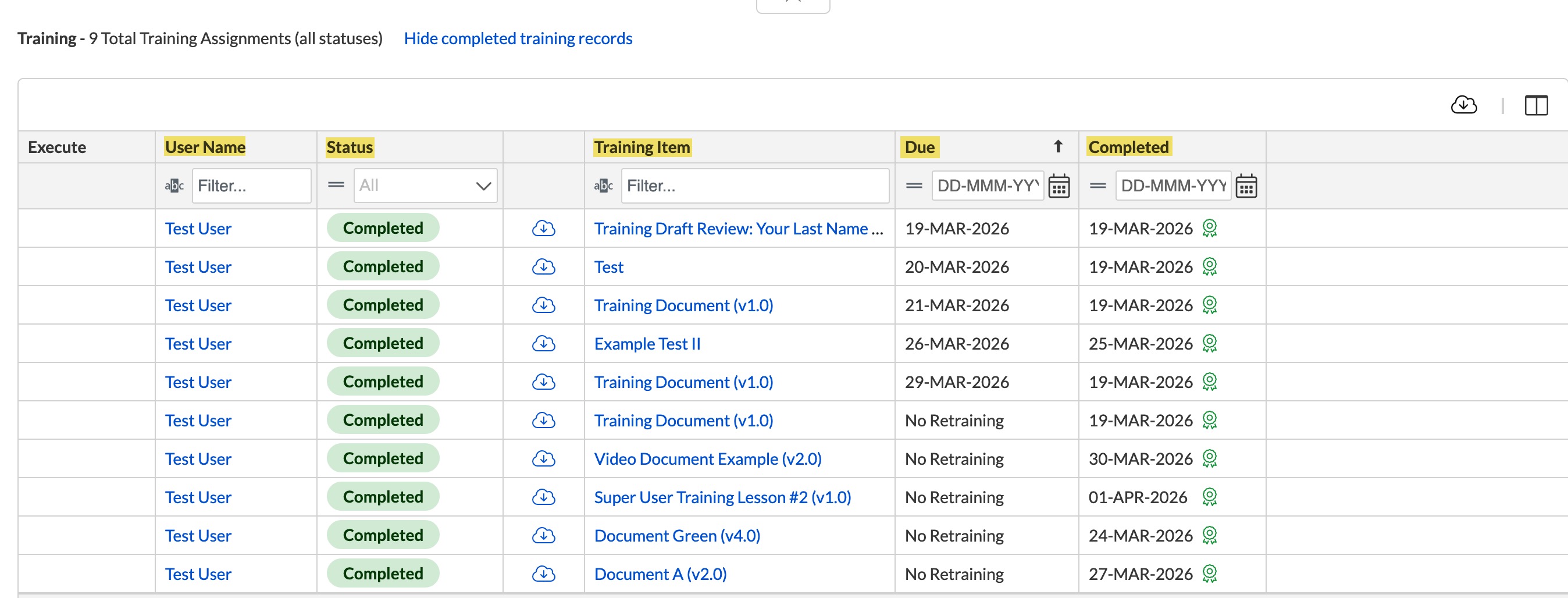Click Training Item filter contains-mode icon
The width and height of the screenshot is (1568, 598).
(603, 186)
